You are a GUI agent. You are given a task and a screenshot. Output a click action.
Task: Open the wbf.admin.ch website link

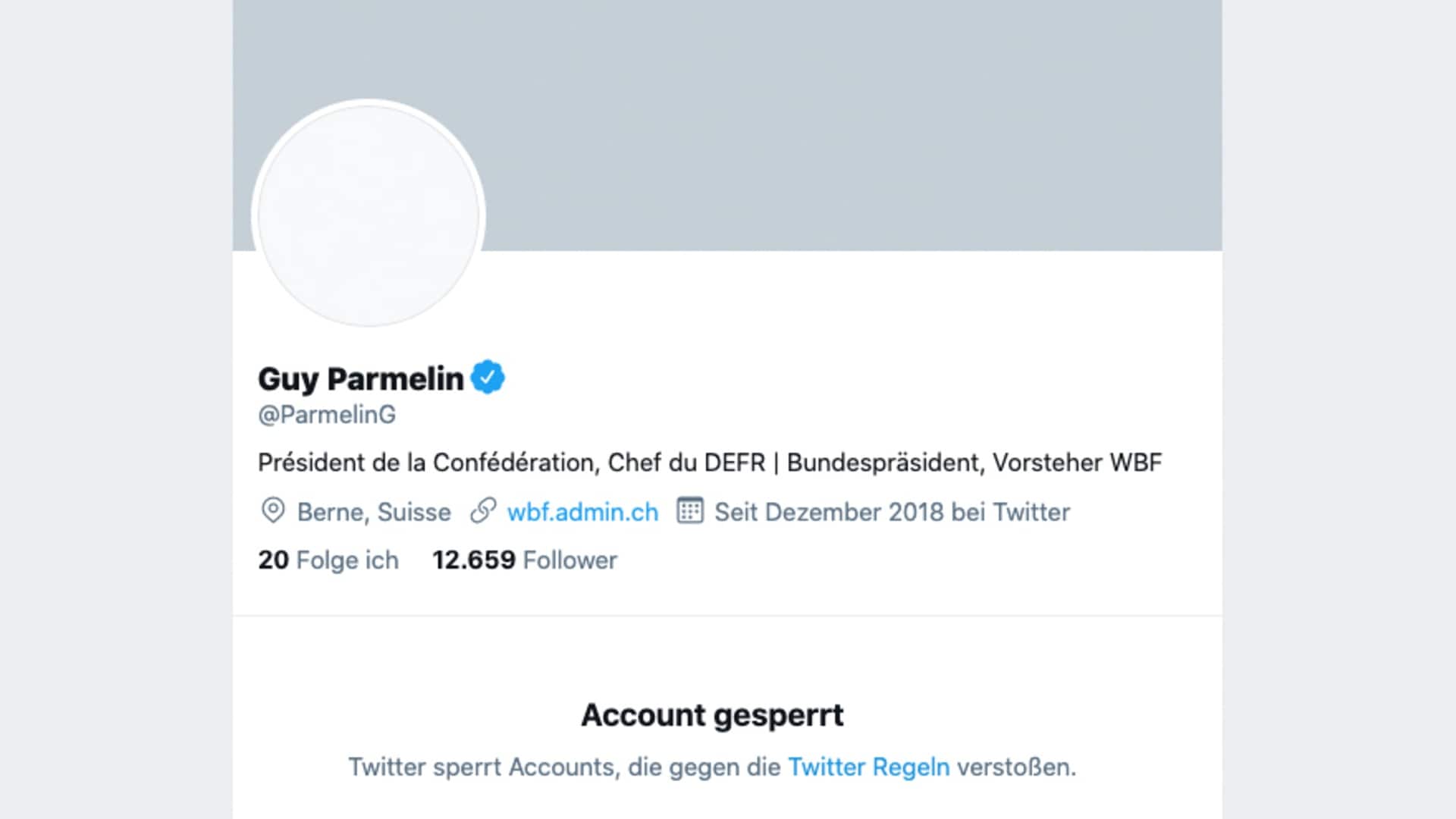(x=582, y=512)
